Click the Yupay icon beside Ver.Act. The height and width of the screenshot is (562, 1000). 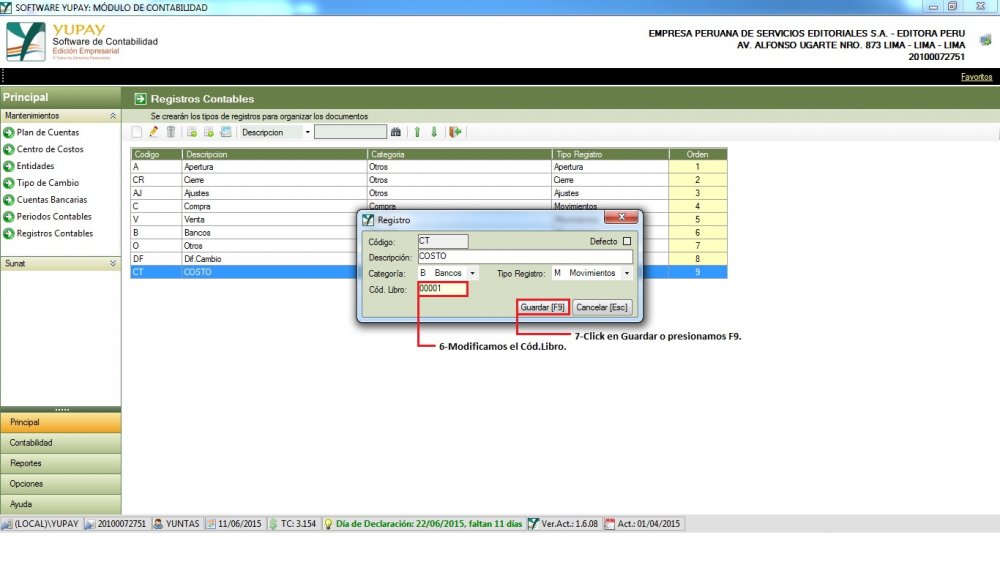point(533,524)
